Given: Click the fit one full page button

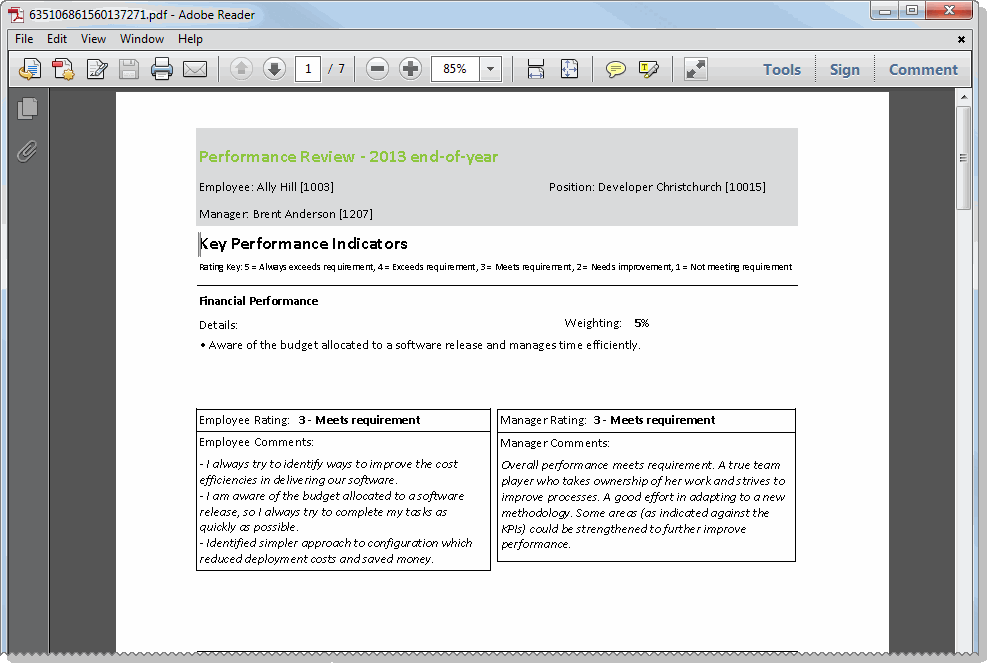Looking at the screenshot, I should [x=569, y=69].
